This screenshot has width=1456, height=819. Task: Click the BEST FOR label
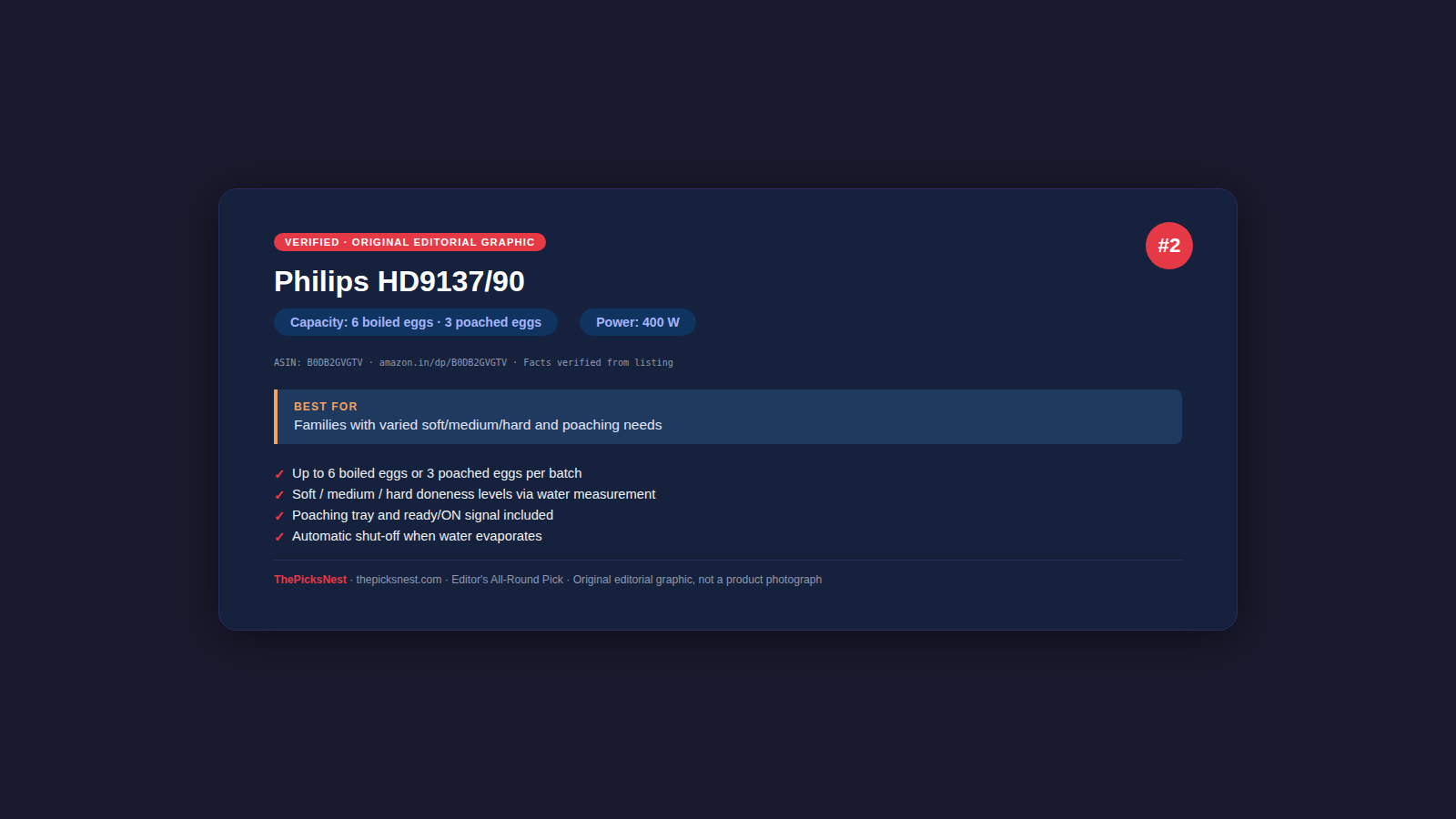(326, 407)
